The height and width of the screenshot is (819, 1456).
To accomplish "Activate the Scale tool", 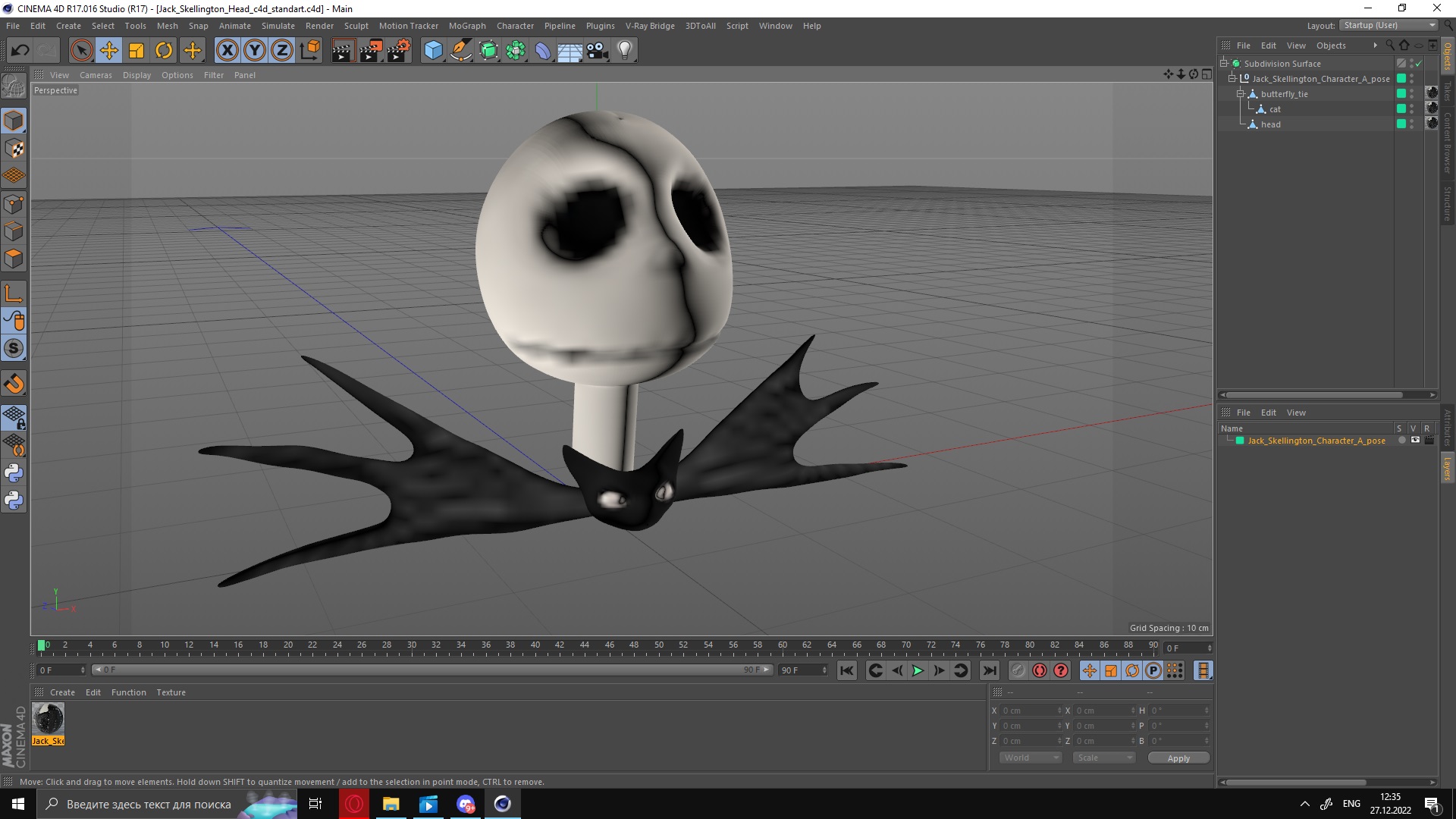I will click(x=136, y=51).
